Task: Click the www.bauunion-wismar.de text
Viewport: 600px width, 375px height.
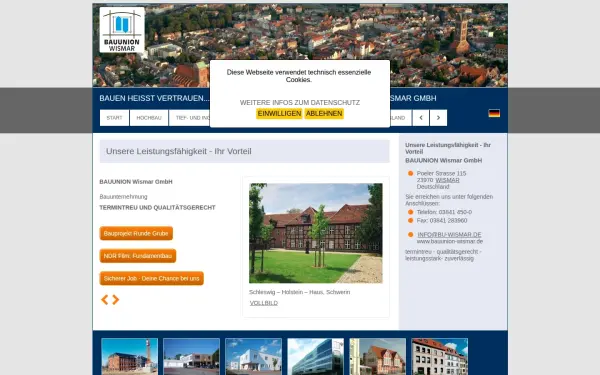Action: pyautogui.click(x=450, y=241)
